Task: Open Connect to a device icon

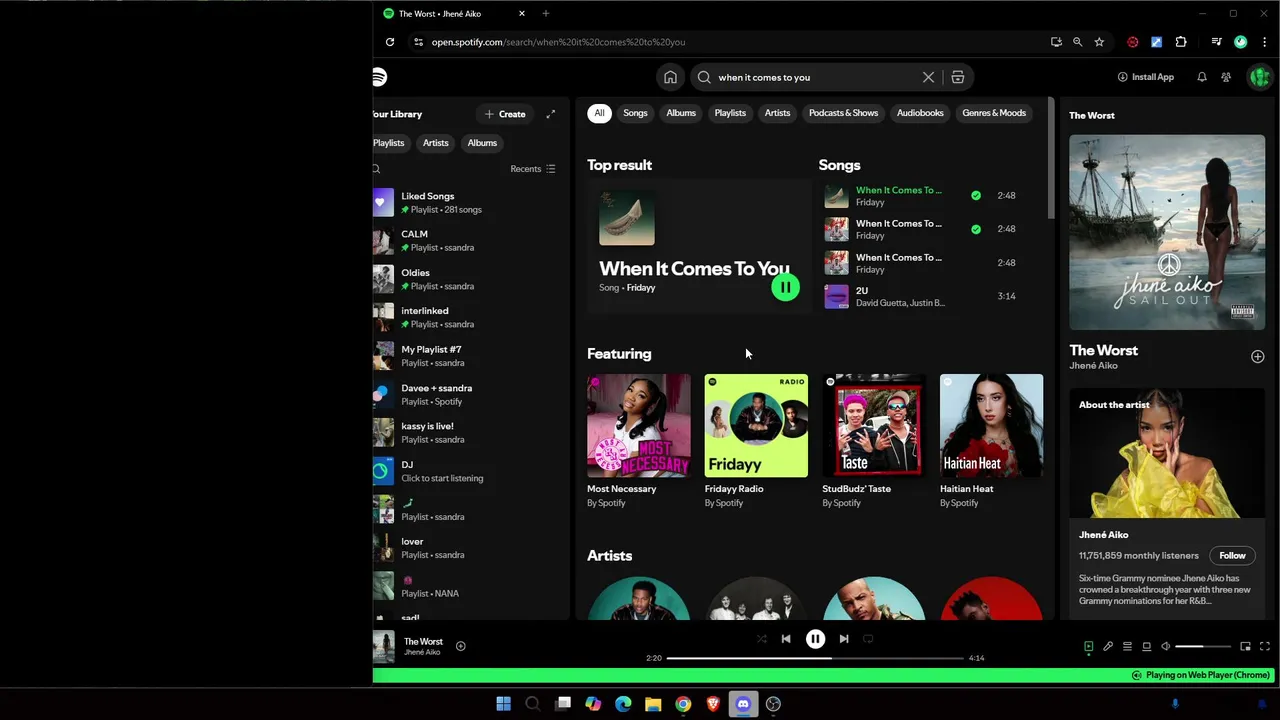Action: 1147,646
